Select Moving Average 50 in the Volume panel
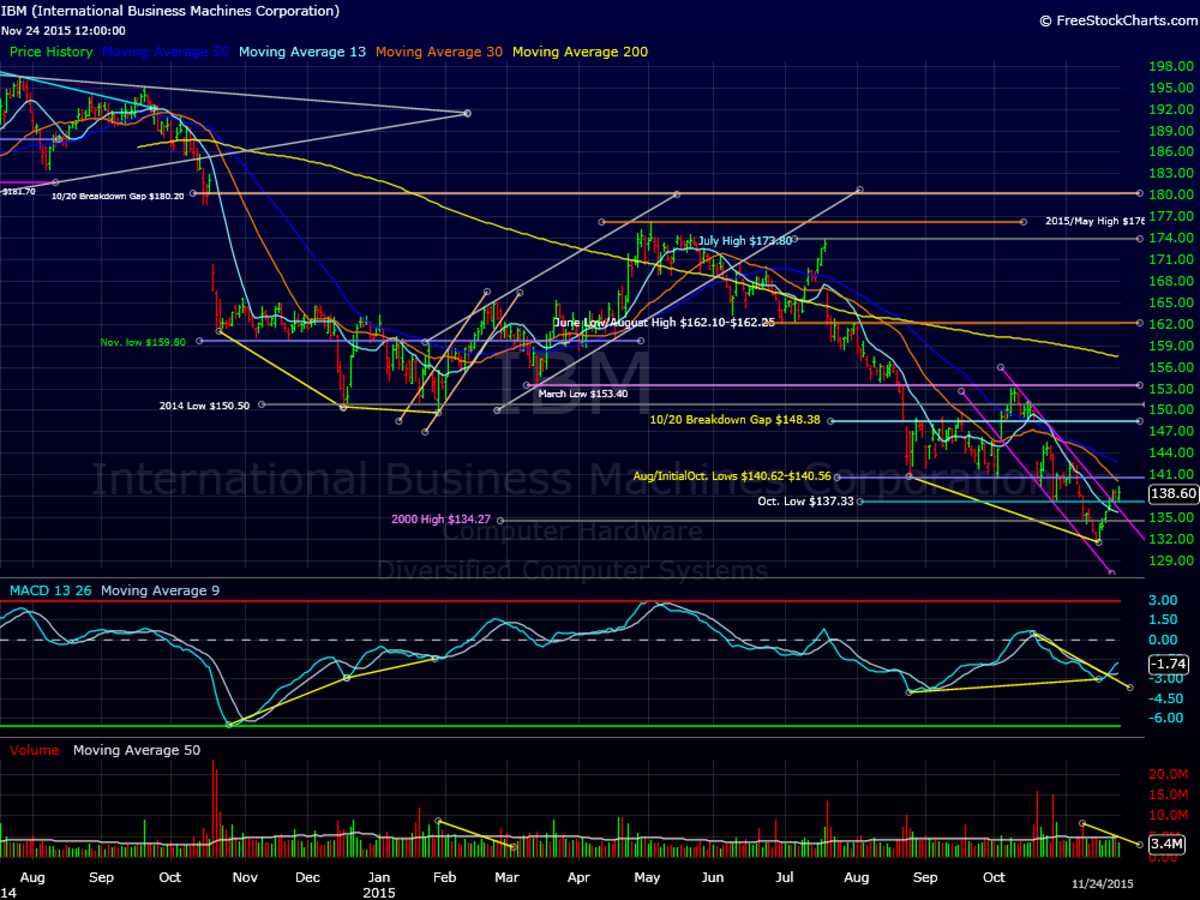The height and width of the screenshot is (900, 1200). tap(136, 750)
